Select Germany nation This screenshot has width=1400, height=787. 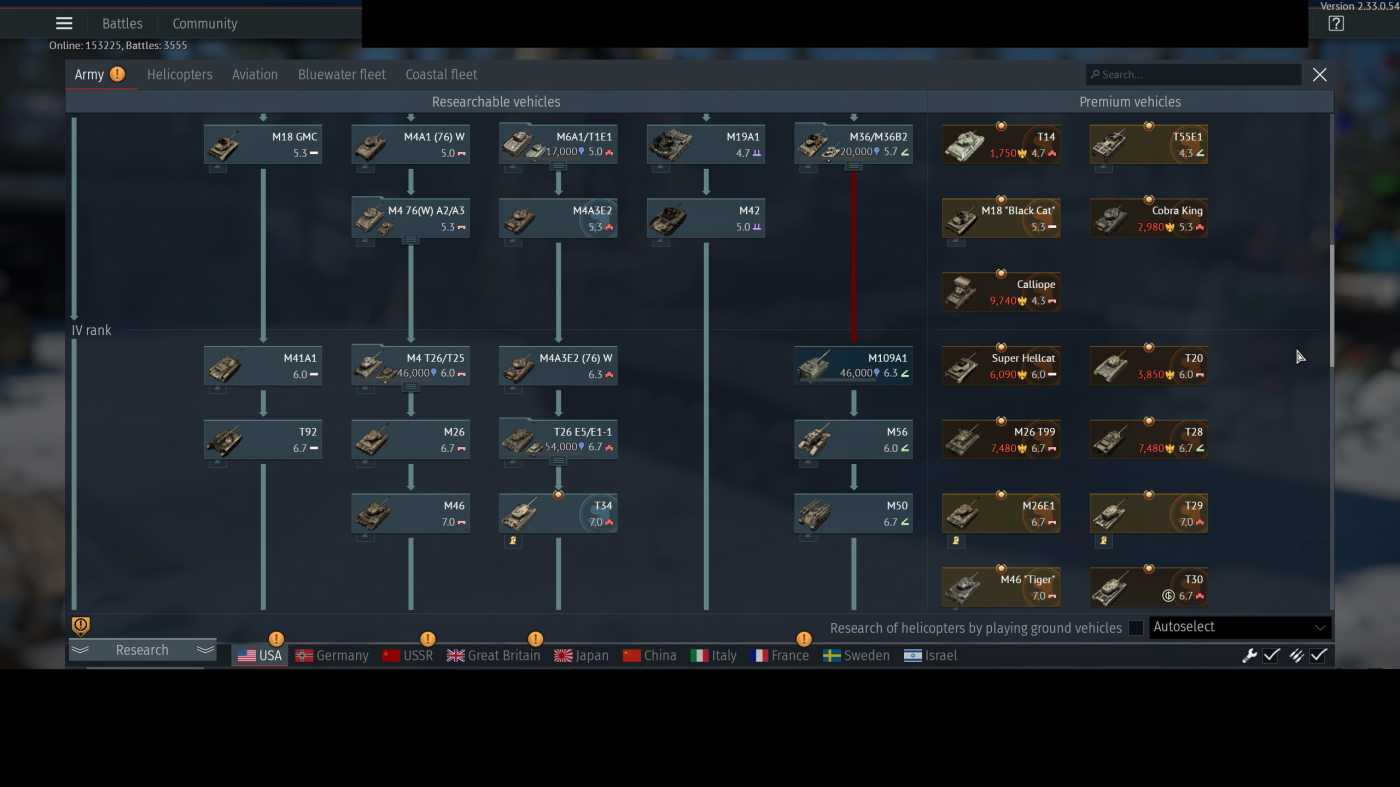(332, 656)
